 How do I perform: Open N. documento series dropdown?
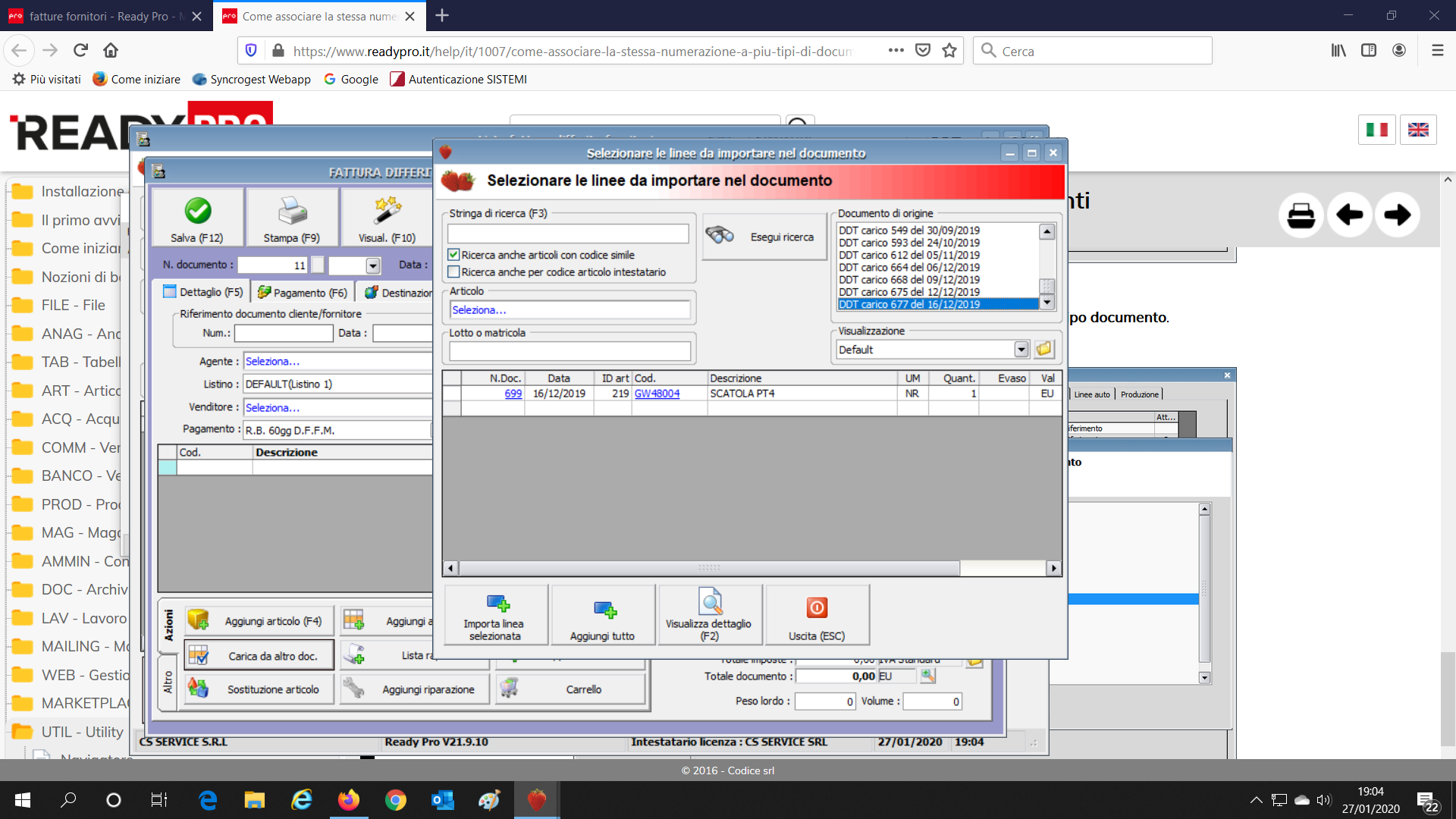[x=372, y=265]
